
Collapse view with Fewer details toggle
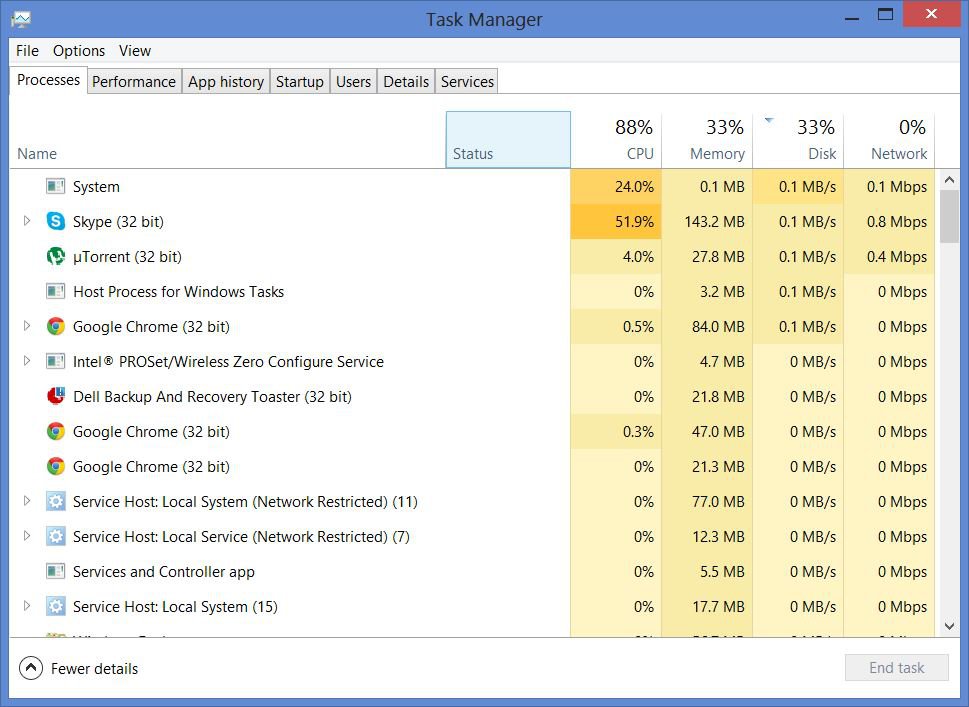coord(31,668)
